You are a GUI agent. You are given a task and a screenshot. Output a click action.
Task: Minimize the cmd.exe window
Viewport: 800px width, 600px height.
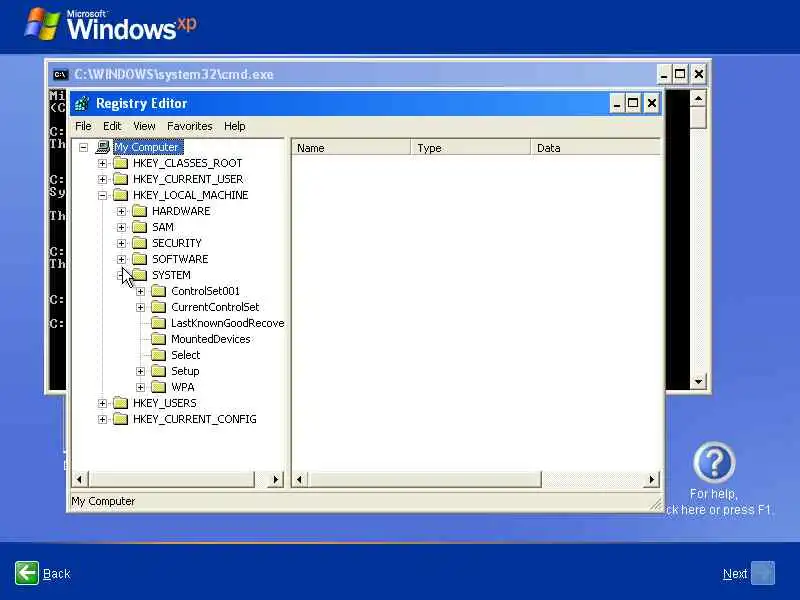point(663,74)
